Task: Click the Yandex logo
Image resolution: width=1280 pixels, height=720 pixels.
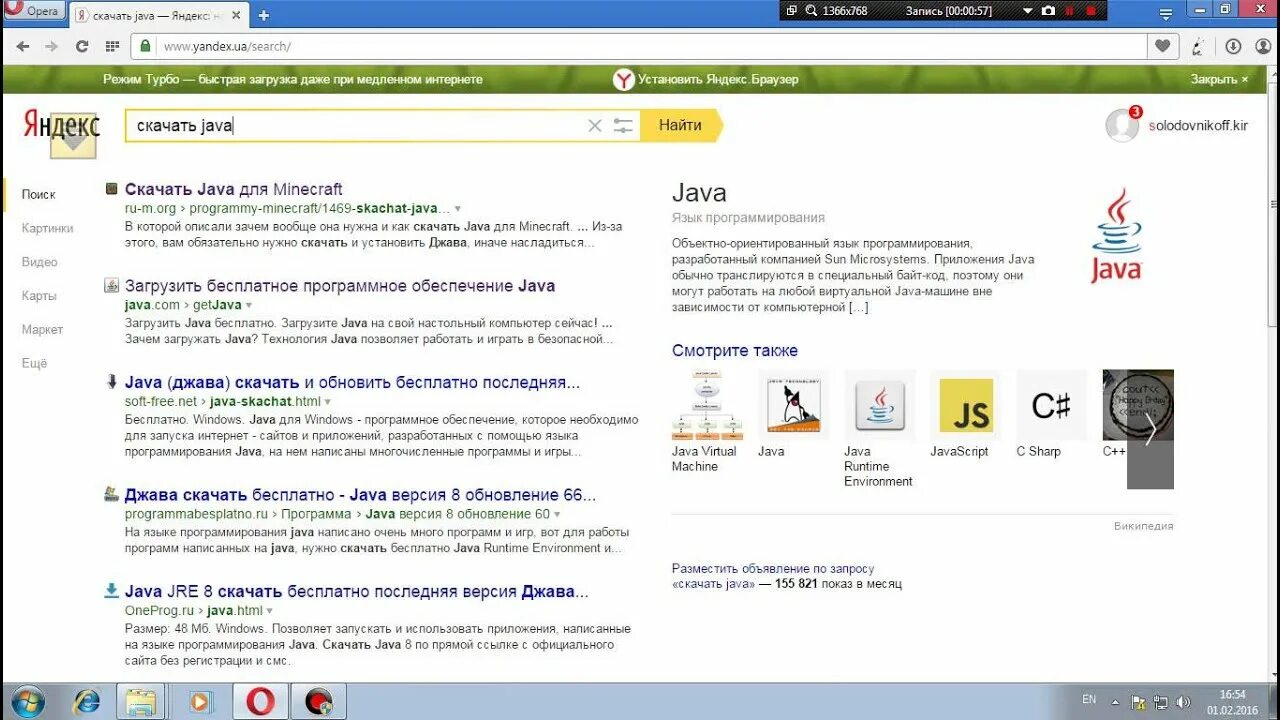Action: click(61, 124)
